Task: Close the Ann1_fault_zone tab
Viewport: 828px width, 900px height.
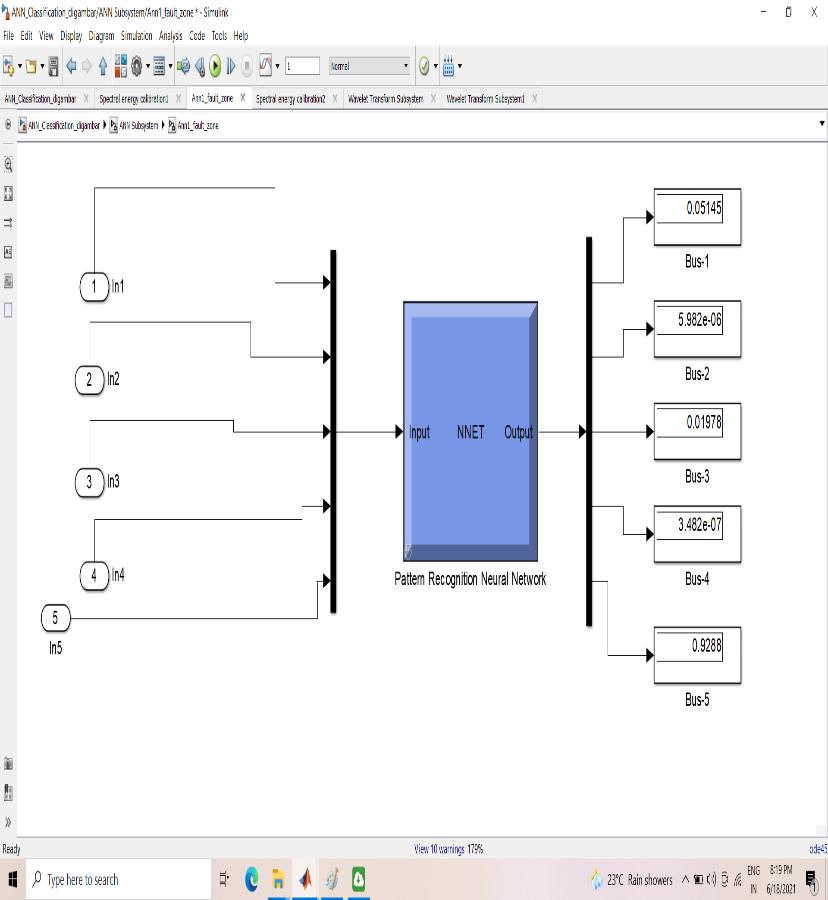Action: click(x=243, y=98)
